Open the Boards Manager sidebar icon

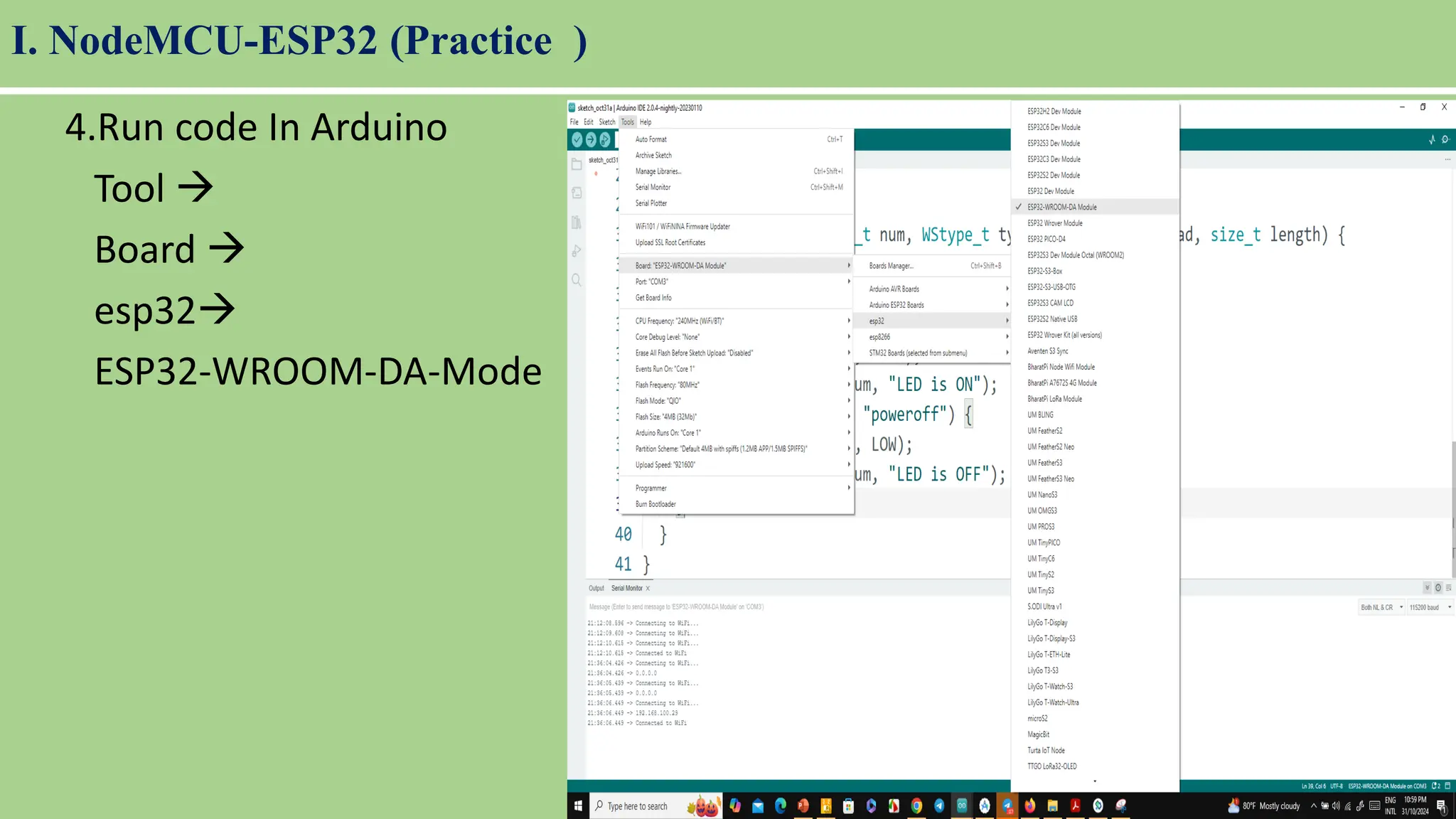pyautogui.click(x=577, y=193)
